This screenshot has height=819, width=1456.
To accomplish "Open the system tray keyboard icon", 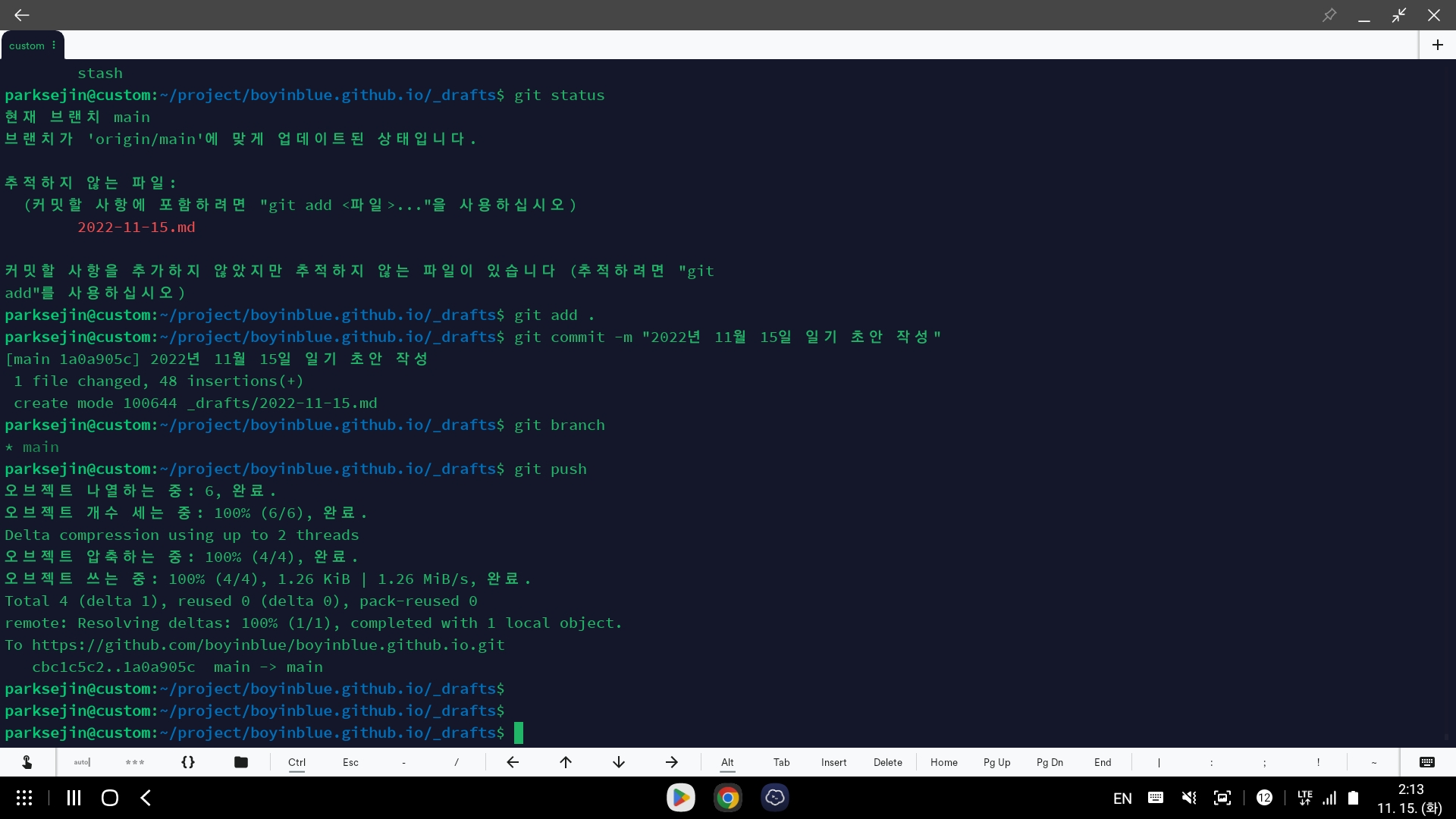I will point(1156,798).
